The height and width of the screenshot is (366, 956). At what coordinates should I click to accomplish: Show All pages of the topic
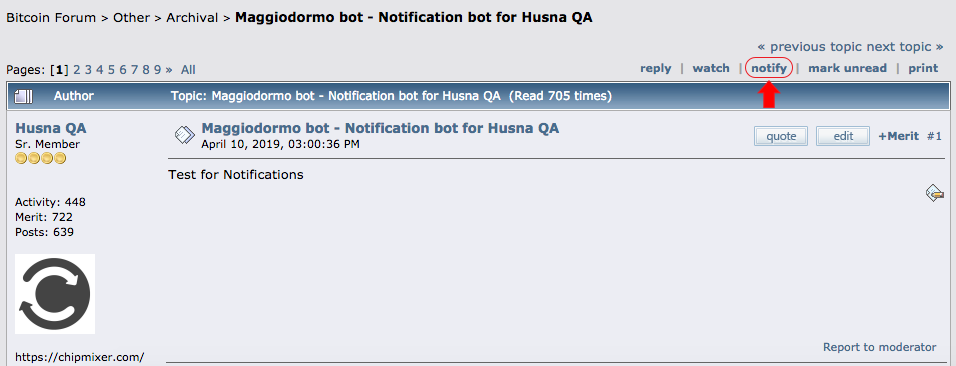tap(188, 70)
